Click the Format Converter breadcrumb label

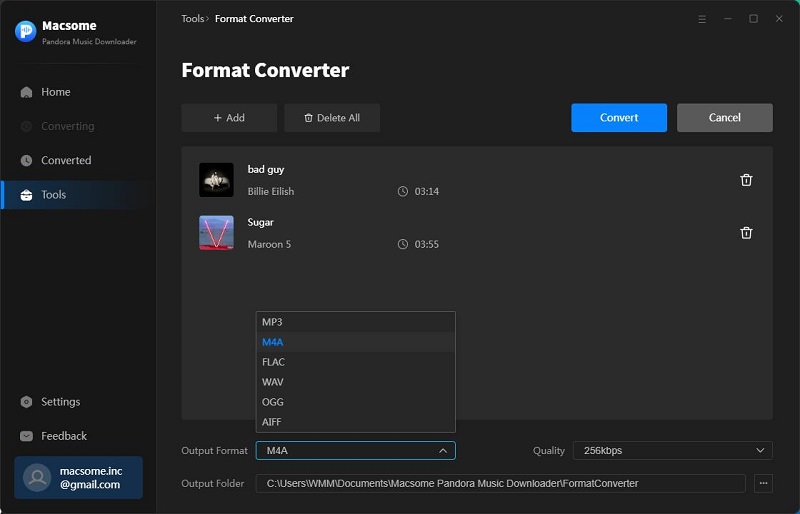coord(254,19)
